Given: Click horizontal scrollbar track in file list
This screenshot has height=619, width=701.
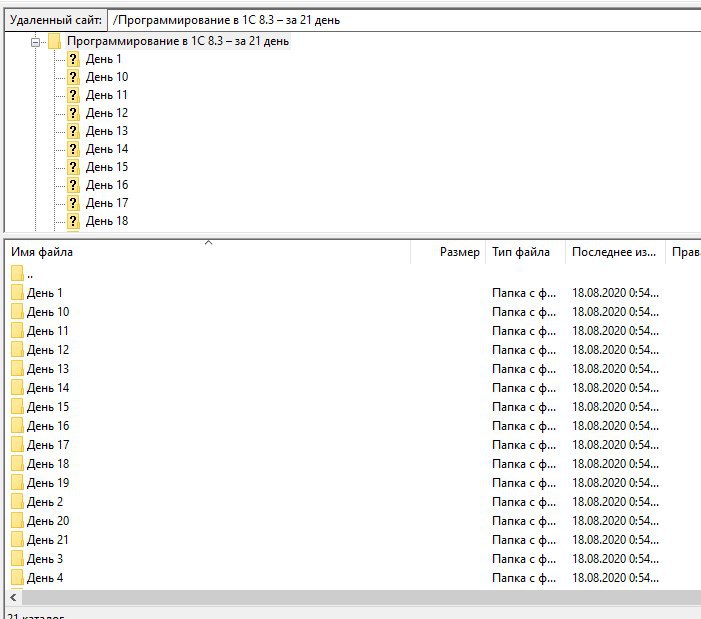Looking at the screenshot, I should click(x=361, y=598).
